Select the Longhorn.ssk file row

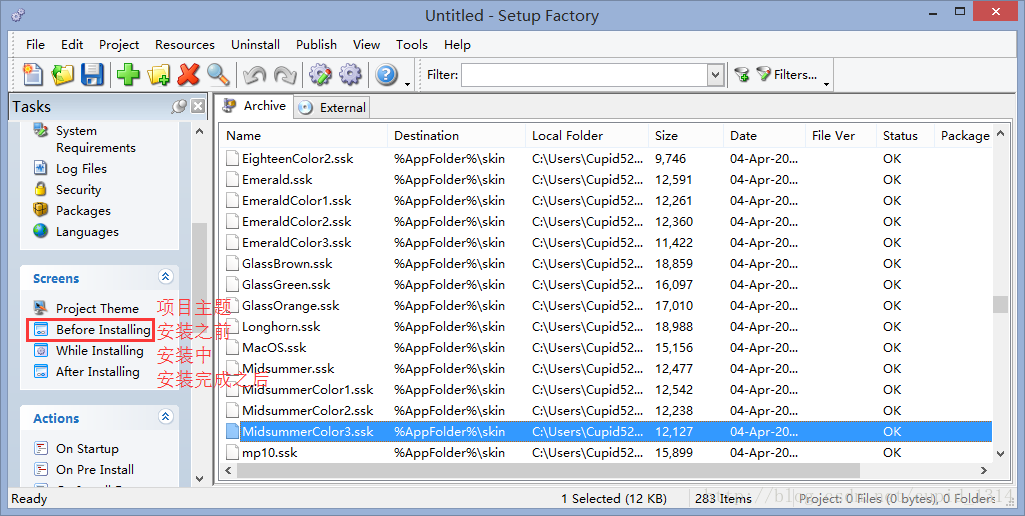coord(606,326)
